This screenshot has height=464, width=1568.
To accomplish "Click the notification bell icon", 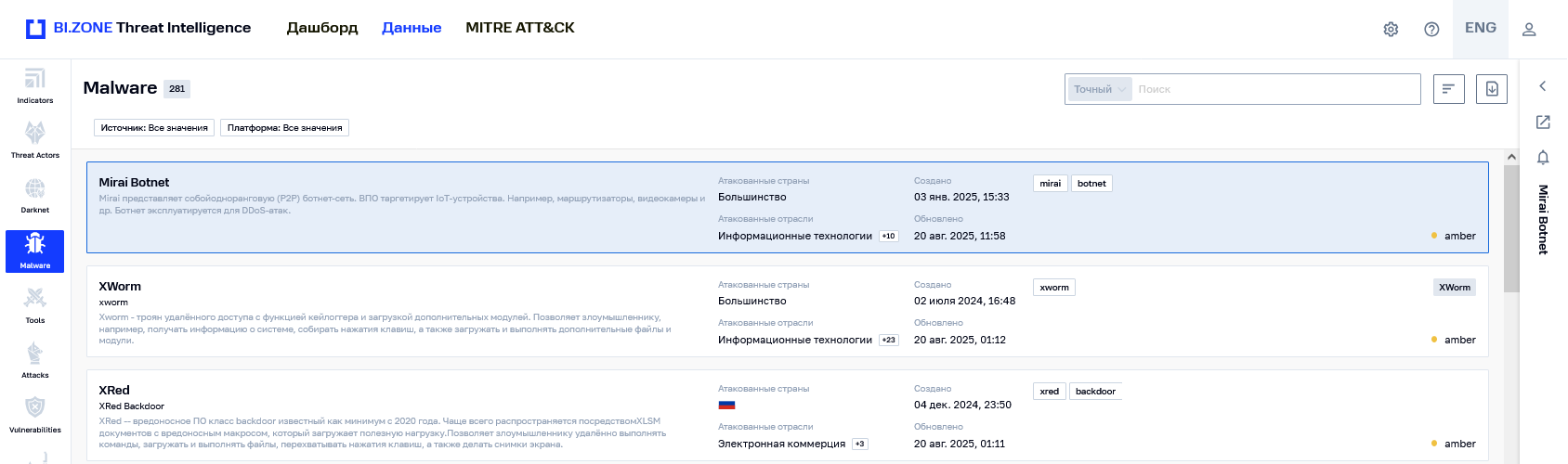I will point(1543,157).
